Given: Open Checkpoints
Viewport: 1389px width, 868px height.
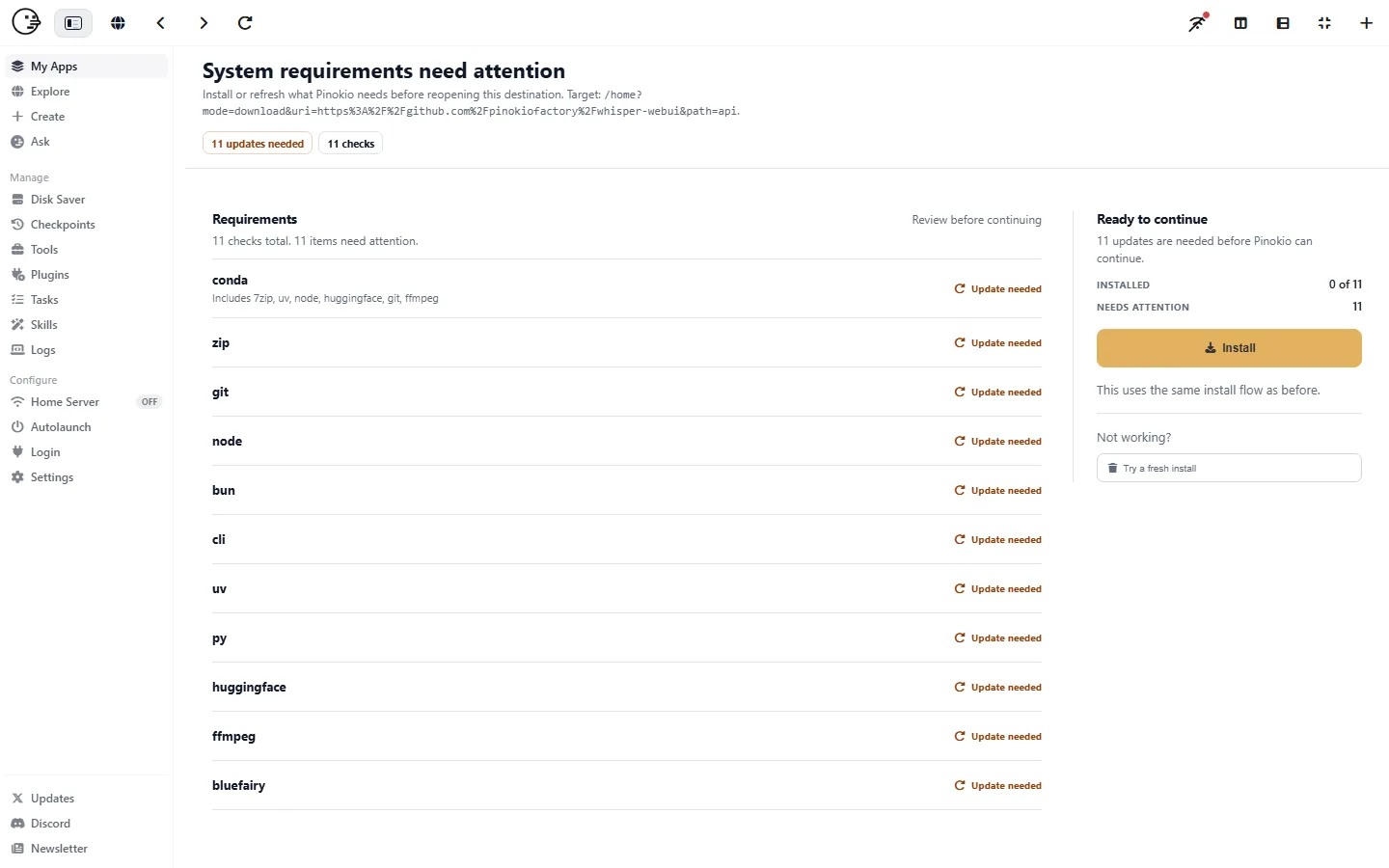Looking at the screenshot, I should click(x=86, y=225).
